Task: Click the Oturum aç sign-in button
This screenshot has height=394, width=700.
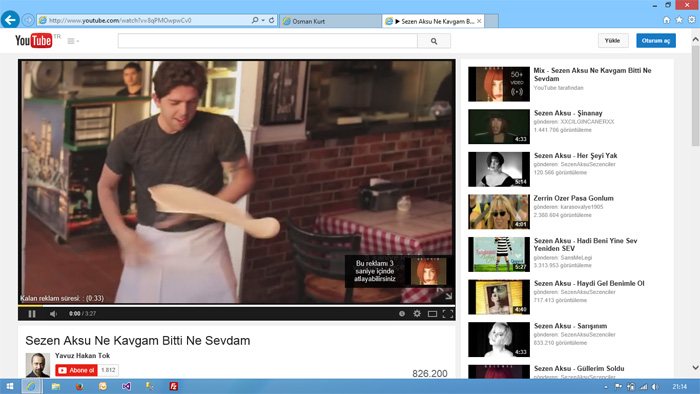Action: pos(656,41)
